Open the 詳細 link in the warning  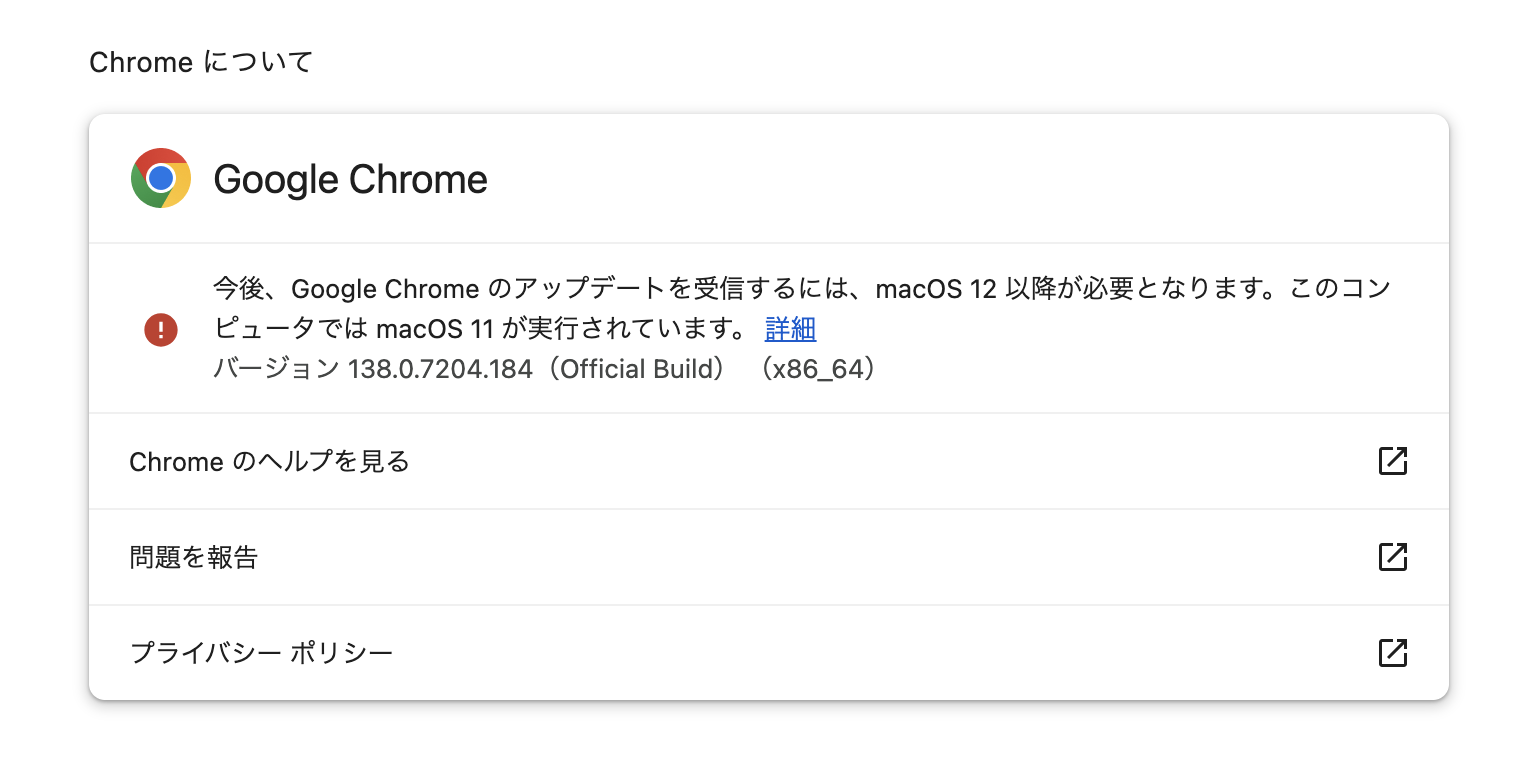(790, 329)
